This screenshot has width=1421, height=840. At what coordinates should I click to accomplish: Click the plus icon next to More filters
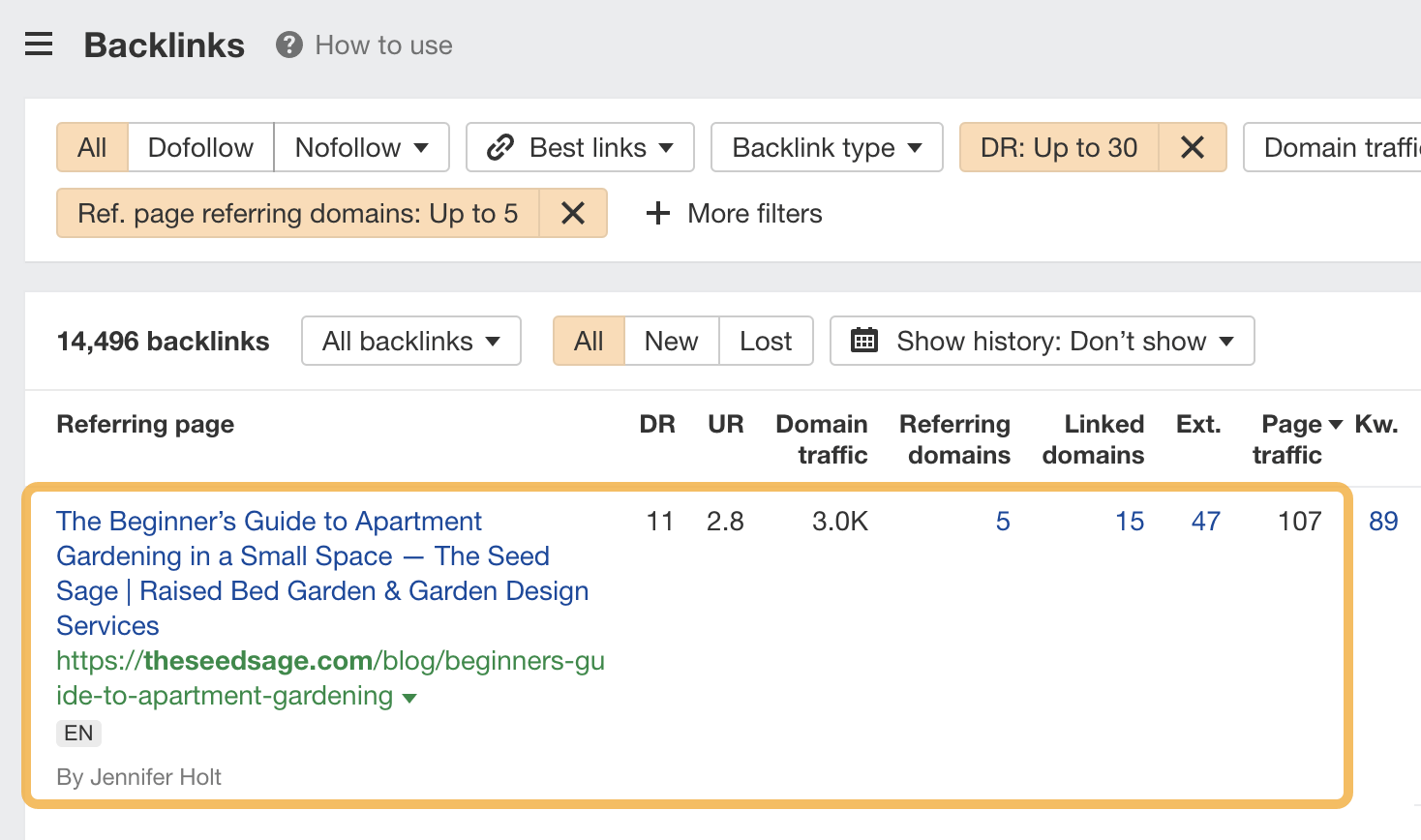657,213
